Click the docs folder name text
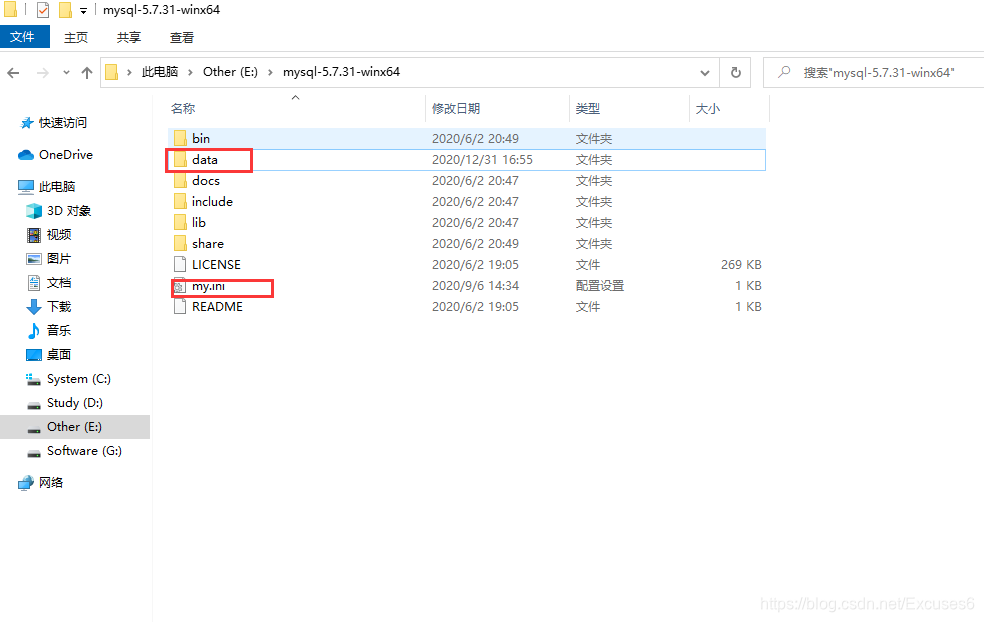 (206, 181)
